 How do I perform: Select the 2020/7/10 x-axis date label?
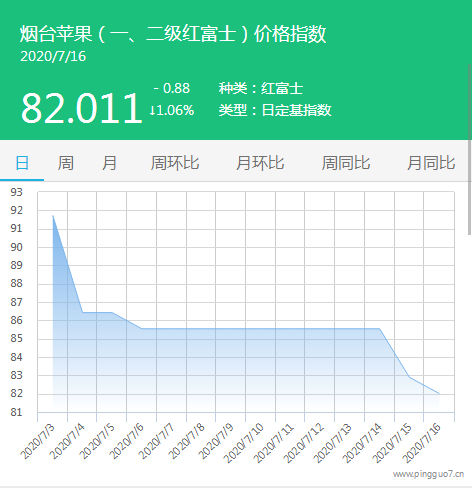[x=244, y=443]
